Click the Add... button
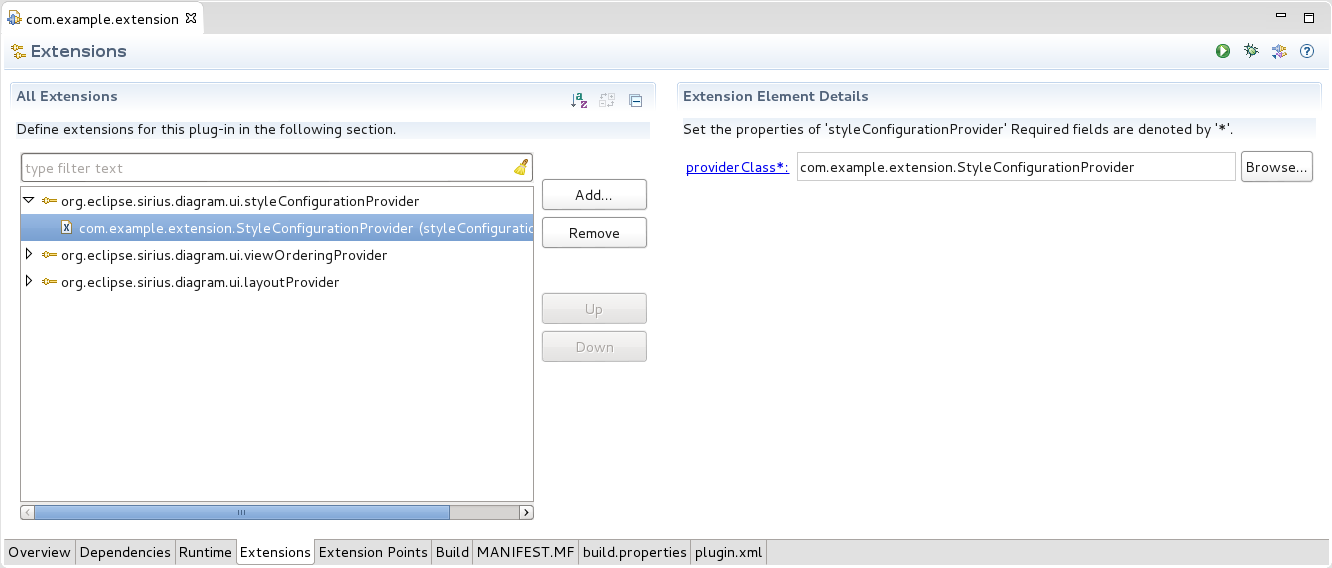Image resolution: width=1332 pixels, height=568 pixels. click(x=594, y=195)
